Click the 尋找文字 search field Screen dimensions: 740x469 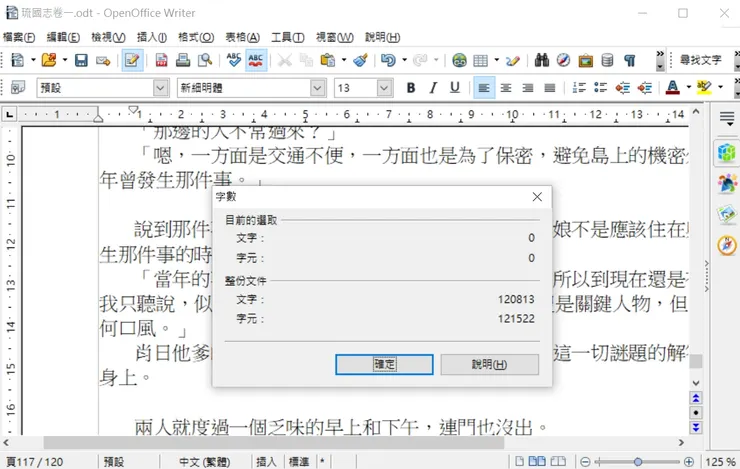click(x=701, y=60)
